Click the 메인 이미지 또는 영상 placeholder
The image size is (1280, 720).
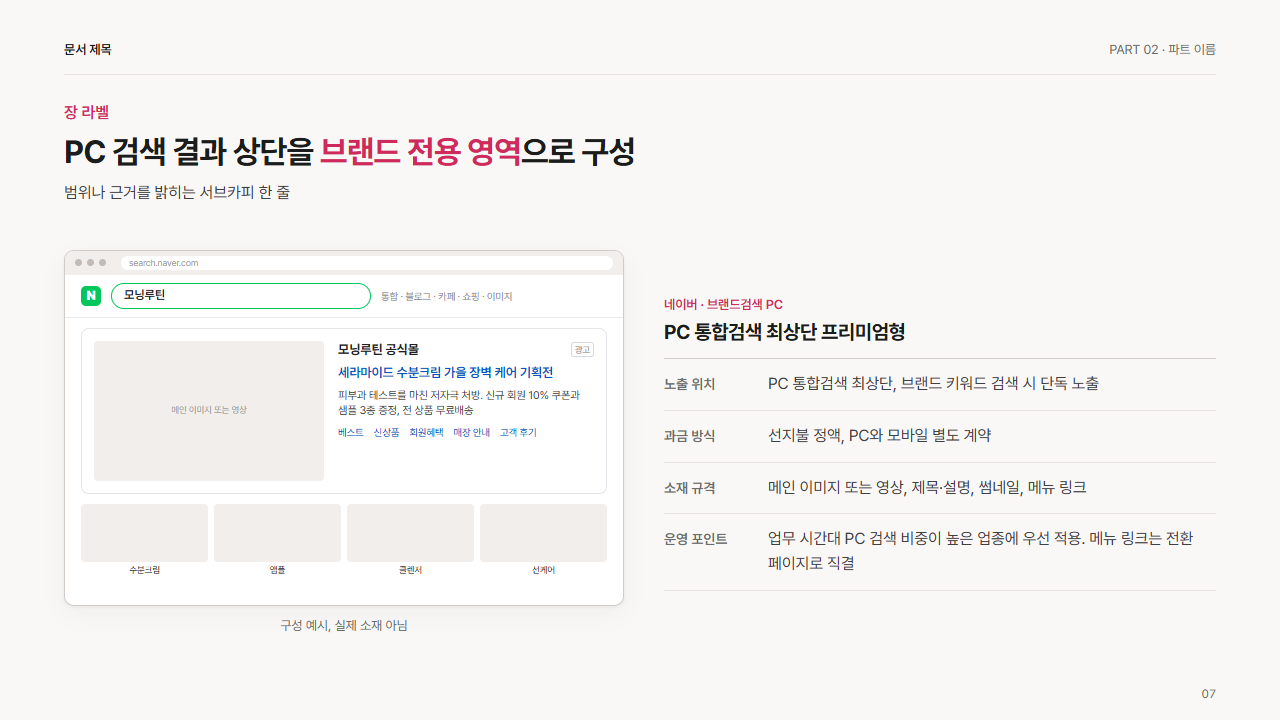[x=209, y=411]
